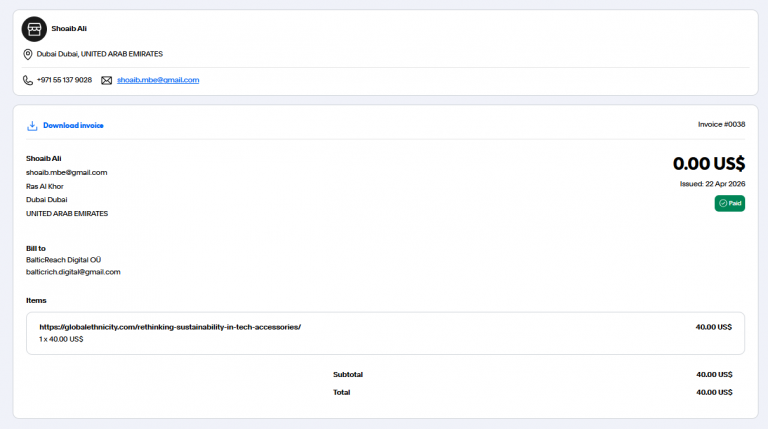Click the Subtotal amount 40.00 US$
Screen dimensions: 768x429
pos(714,374)
